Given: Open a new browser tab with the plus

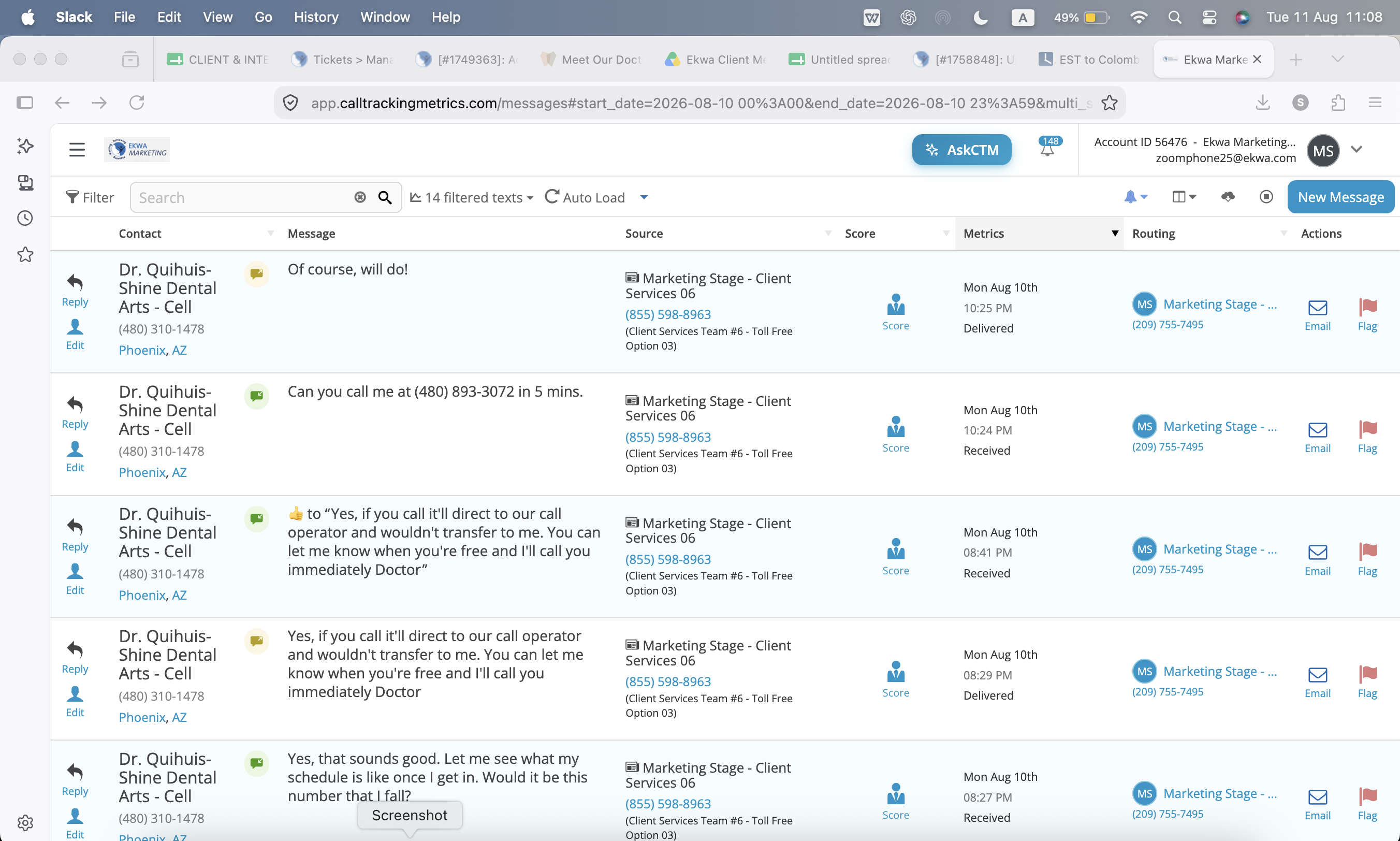Looking at the screenshot, I should pyautogui.click(x=1296, y=59).
